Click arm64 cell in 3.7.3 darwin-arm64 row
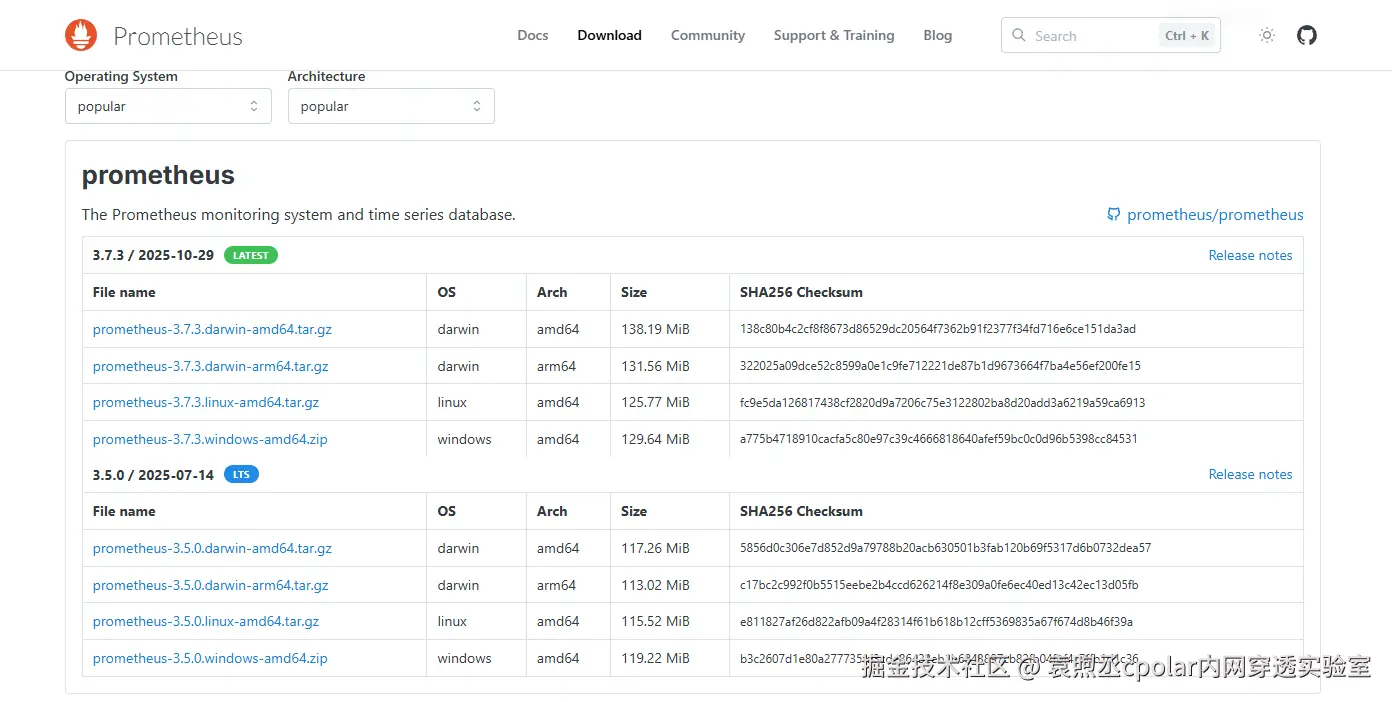This screenshot has height=702, width=1392. pos(556,366)
